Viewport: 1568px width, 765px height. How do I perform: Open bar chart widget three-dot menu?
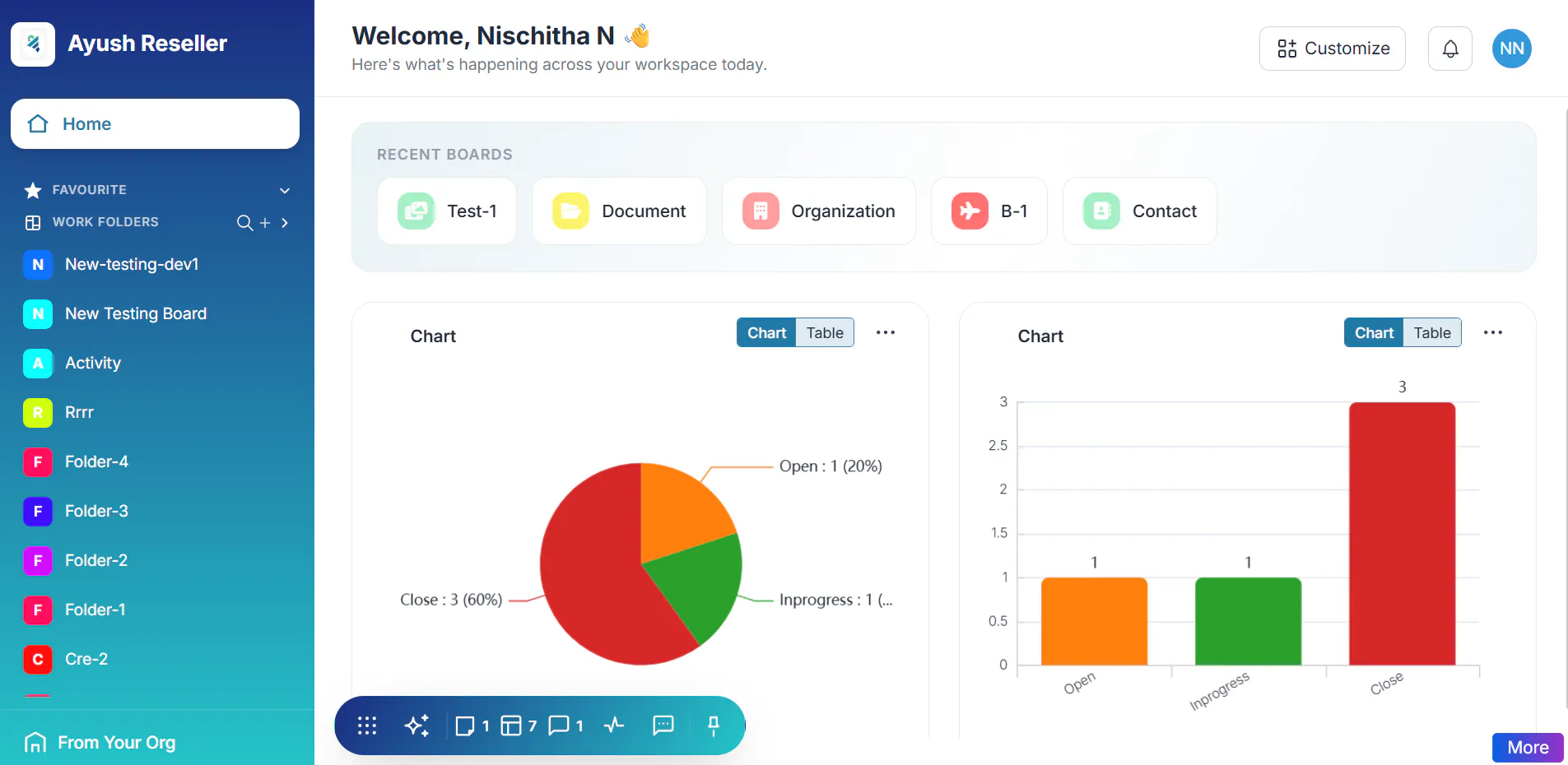click(1493, 332)
